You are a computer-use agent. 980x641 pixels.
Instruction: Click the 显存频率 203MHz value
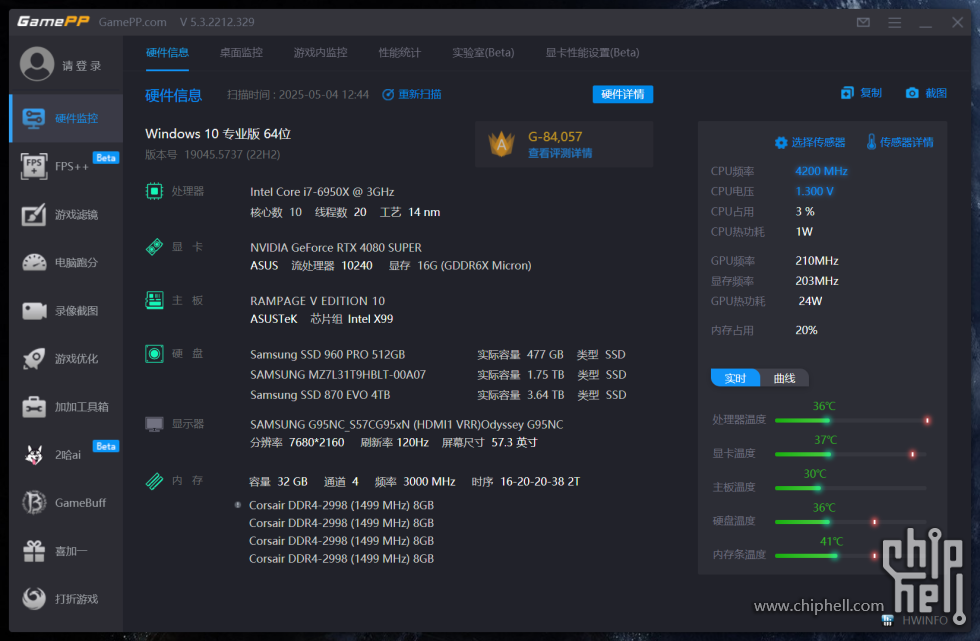[x=817, y=281]
